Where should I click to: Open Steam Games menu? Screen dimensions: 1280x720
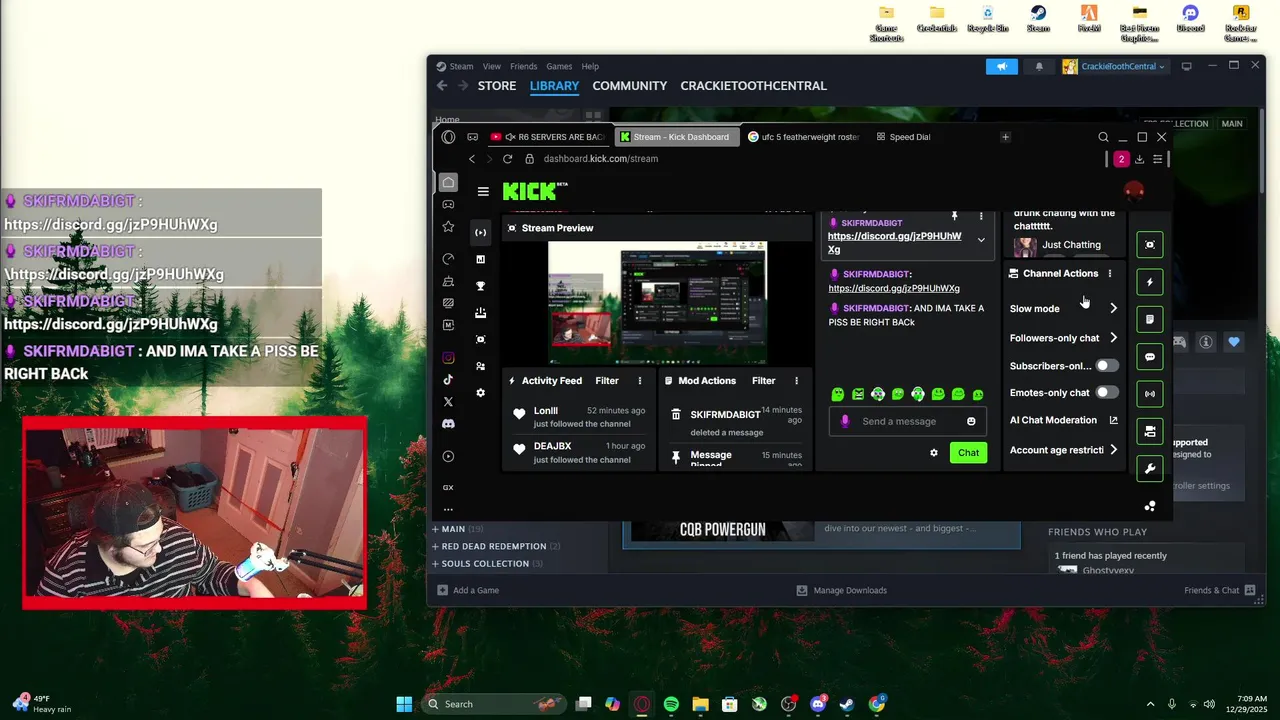559,67
